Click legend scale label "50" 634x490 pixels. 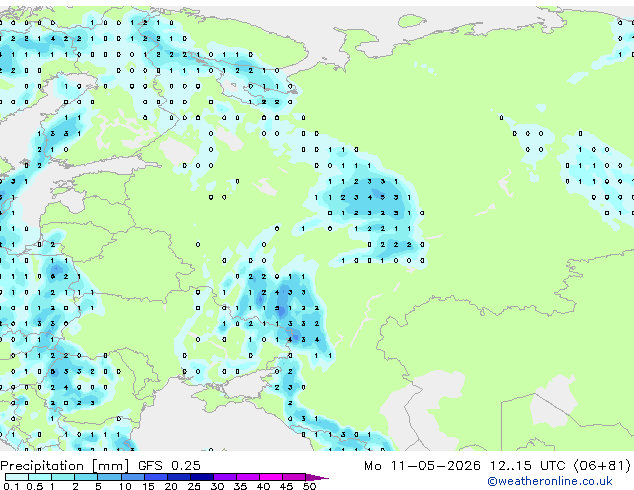tap(310, 486)
